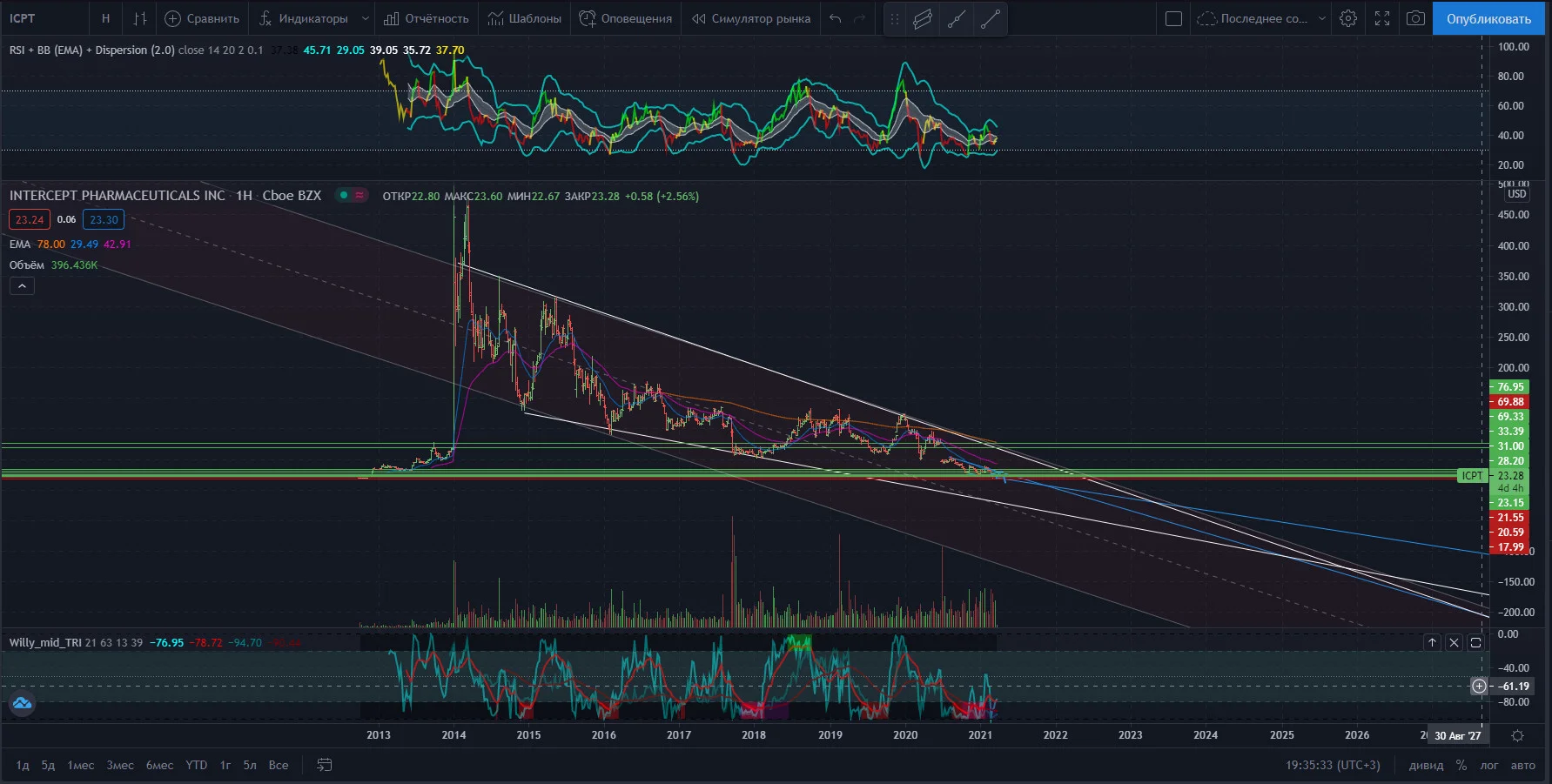1552x784 pixels.
Task: Open the Индикаторы indicators dialog
Action: pyautogui.click(x=304, y=18)
